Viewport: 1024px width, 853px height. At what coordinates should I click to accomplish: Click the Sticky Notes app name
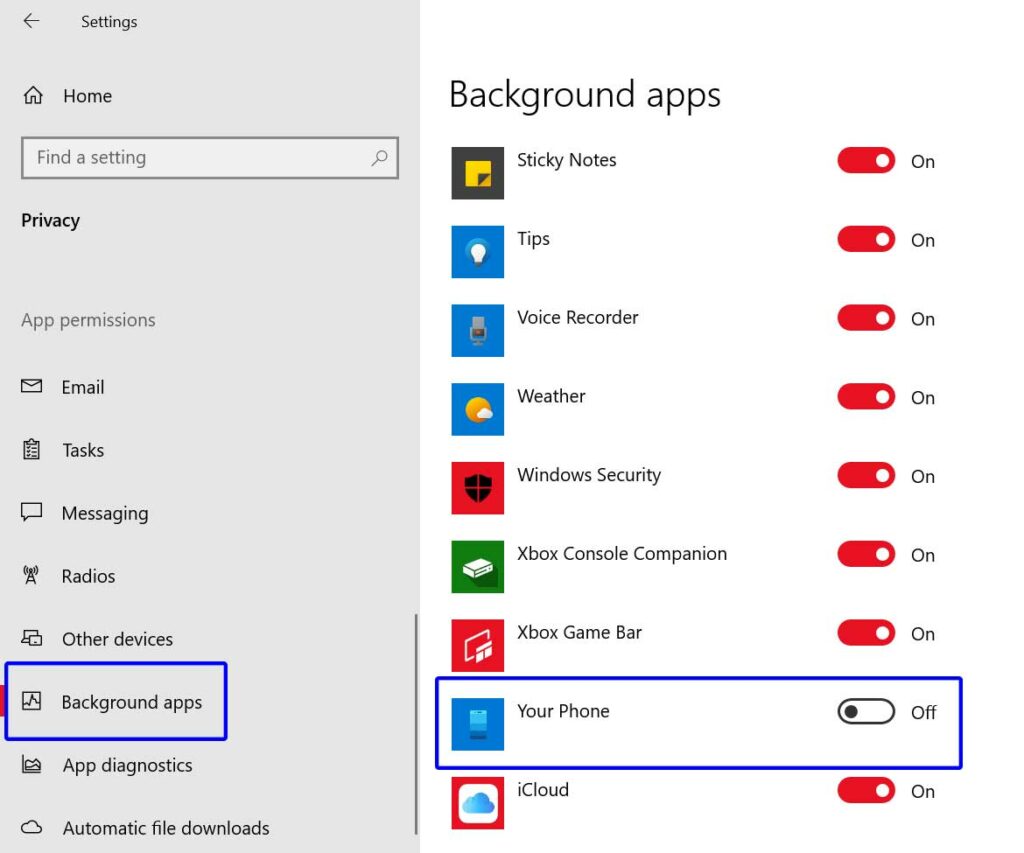tap(567, 160)
